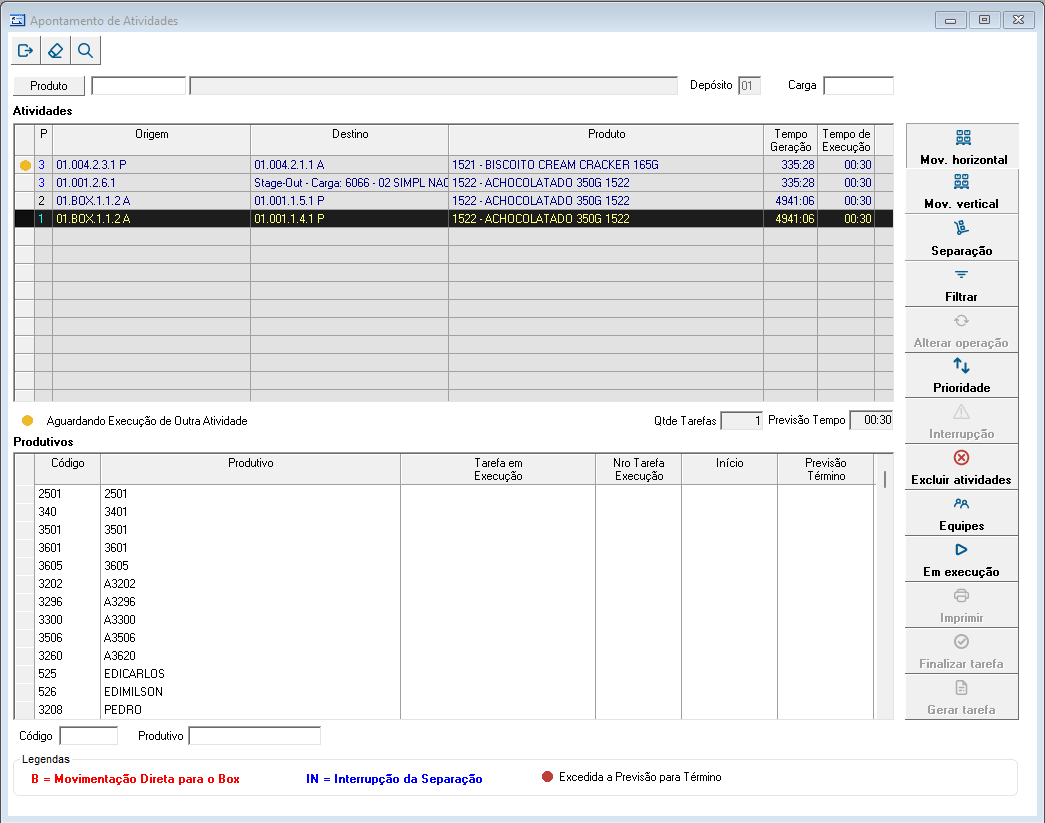Click Finalizar tarefa
This screenshot has height=823, width=1045.
pyautogui.click(x=962, y=651)
